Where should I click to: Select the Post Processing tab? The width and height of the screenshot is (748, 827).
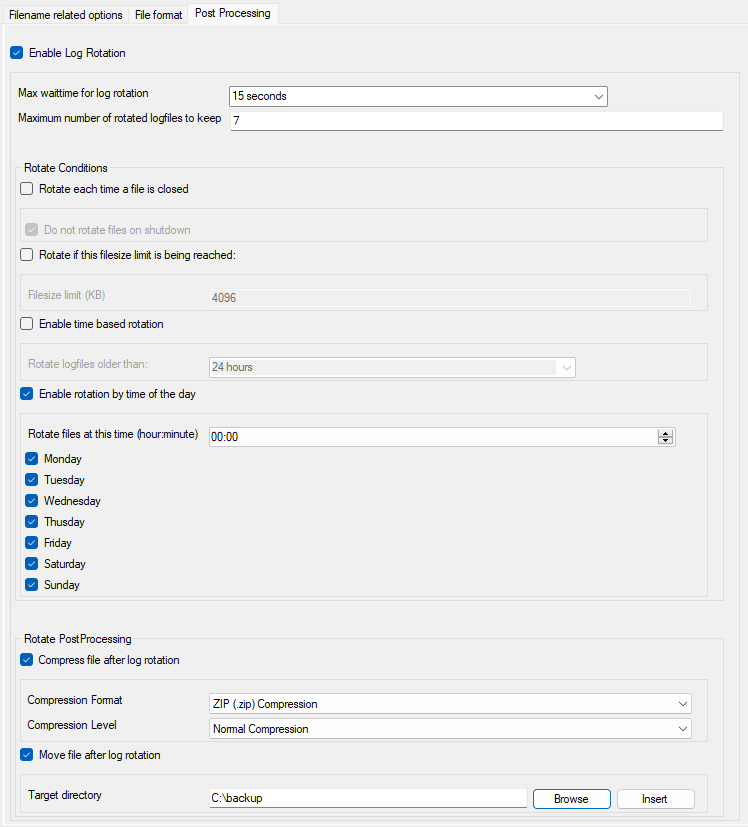click(x=232, y=13)
